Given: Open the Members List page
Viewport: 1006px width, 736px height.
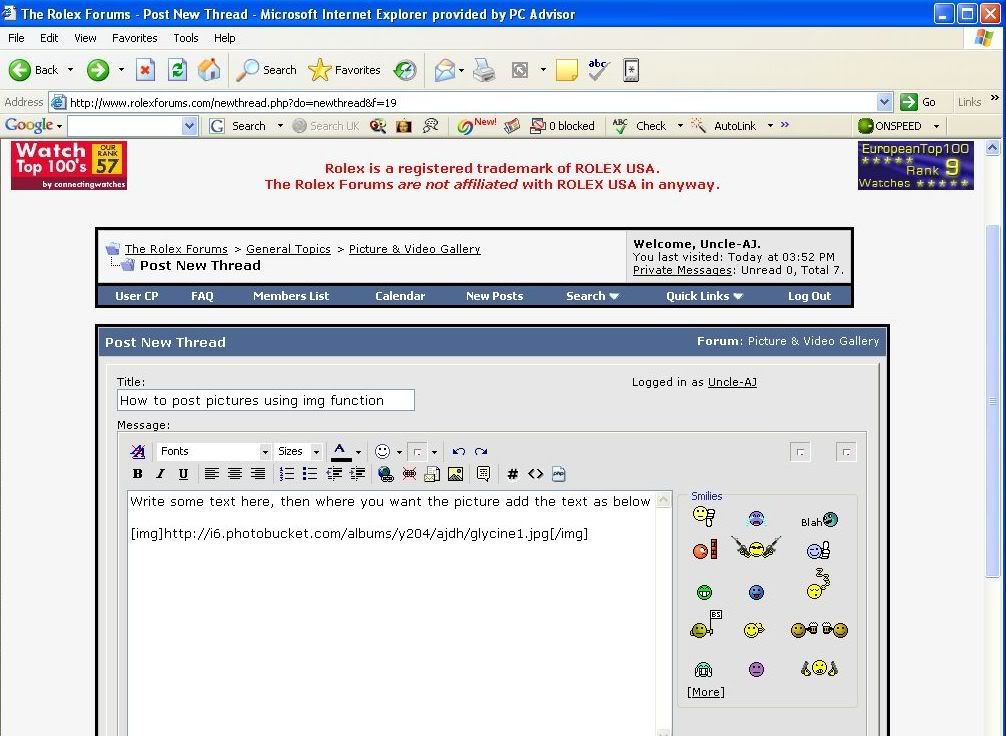Looking at the screenshot, I should coord(291,296).
